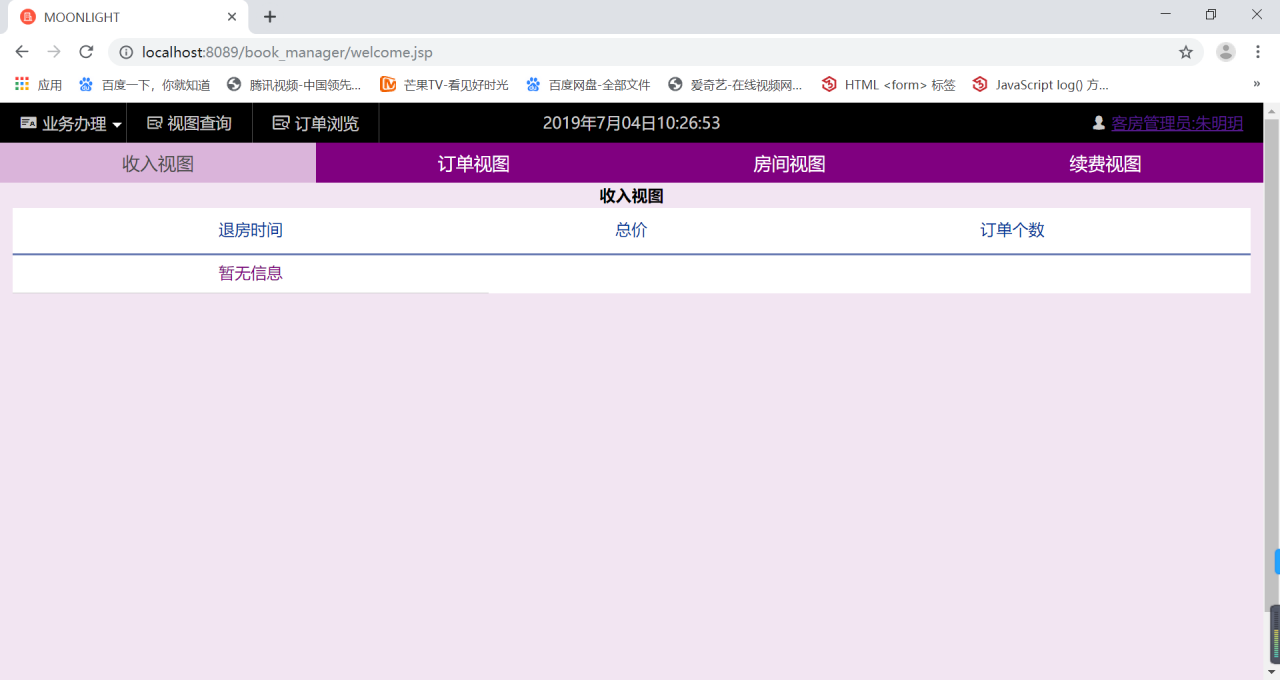Click the scrollbar up arrow
Image resolution: width=1280 pixels, height=680 pixels.
[1272, 110]
